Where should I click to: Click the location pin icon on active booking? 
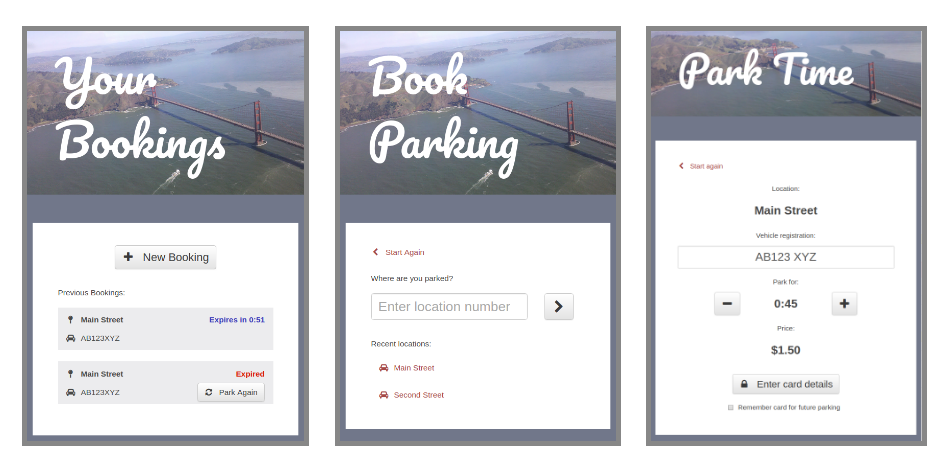[x=70, y=320]
